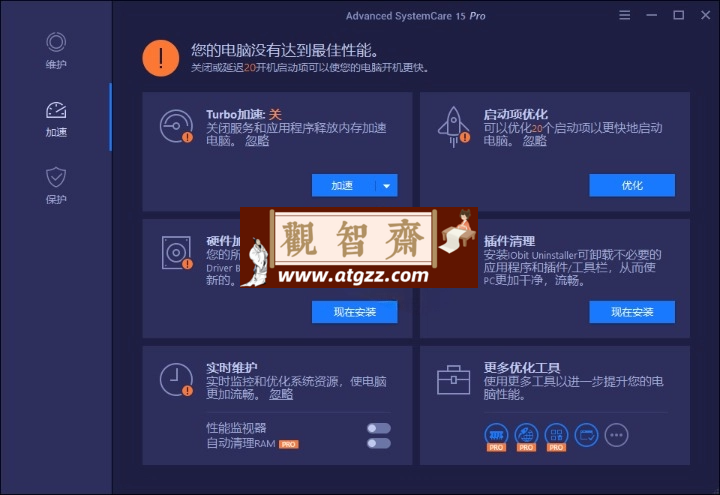Click the 实时维护 clock icon
Screen dimensions: 720x495
176,380
